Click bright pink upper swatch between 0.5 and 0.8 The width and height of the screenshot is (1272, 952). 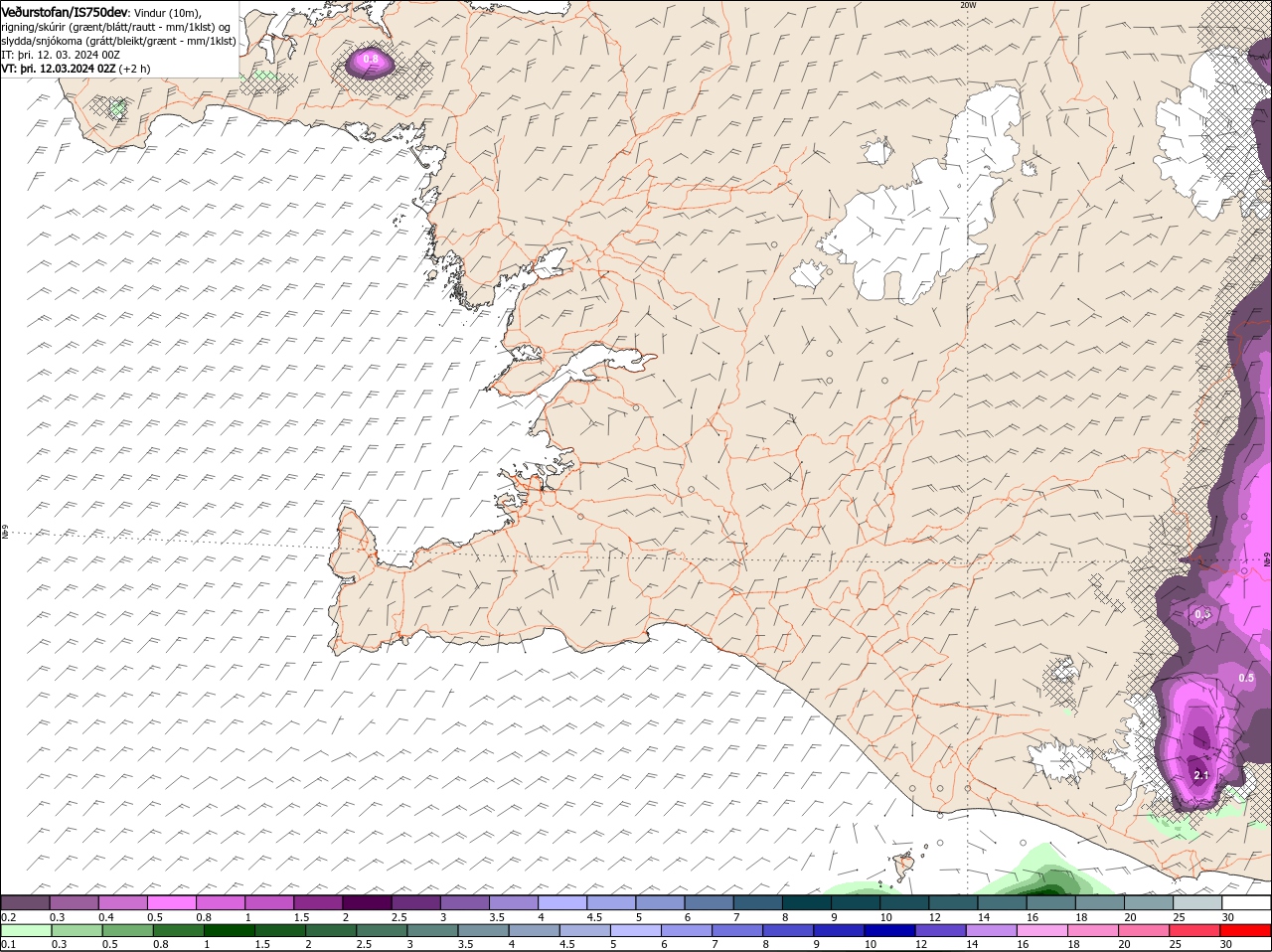172,902
